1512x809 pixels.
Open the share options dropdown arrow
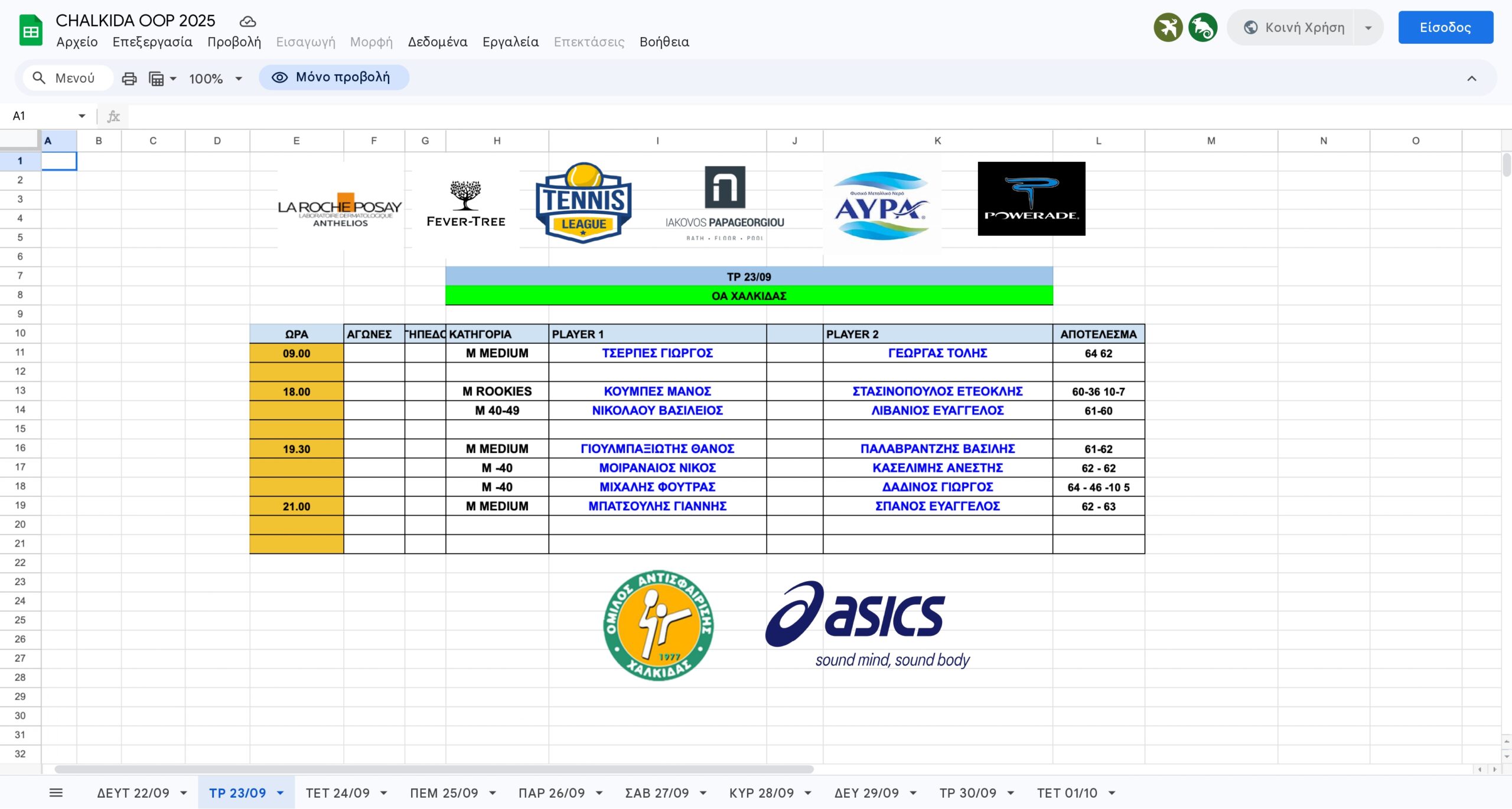[x=1368, y=28]
